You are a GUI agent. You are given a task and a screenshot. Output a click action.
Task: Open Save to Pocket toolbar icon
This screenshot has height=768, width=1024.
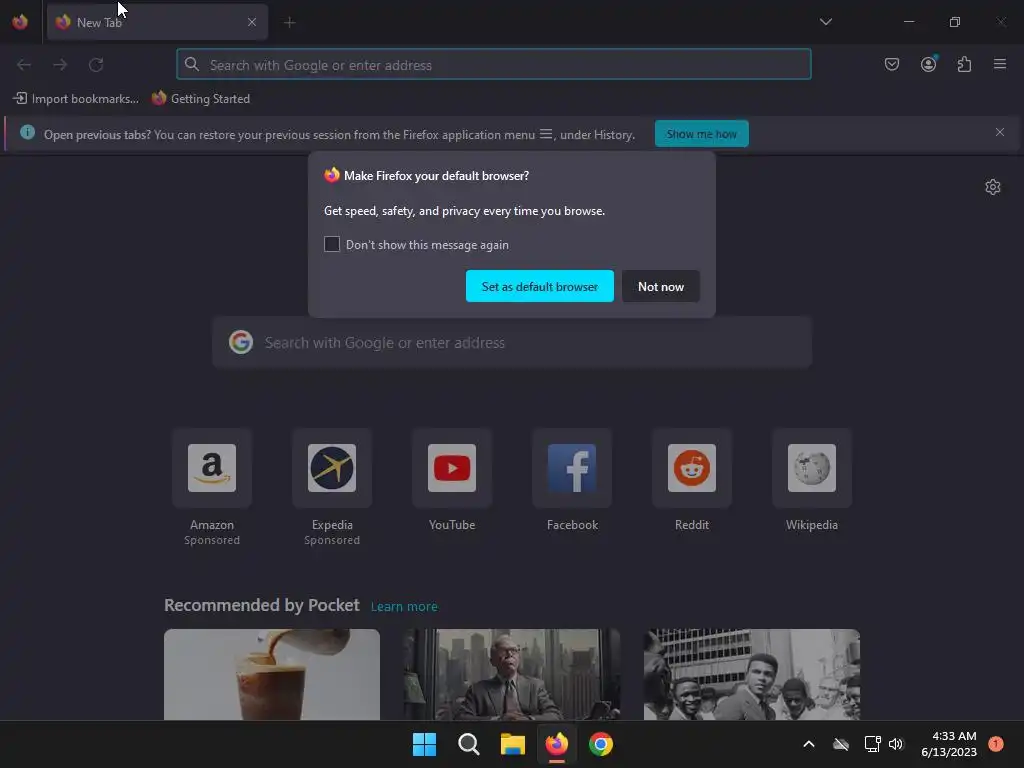891,64
